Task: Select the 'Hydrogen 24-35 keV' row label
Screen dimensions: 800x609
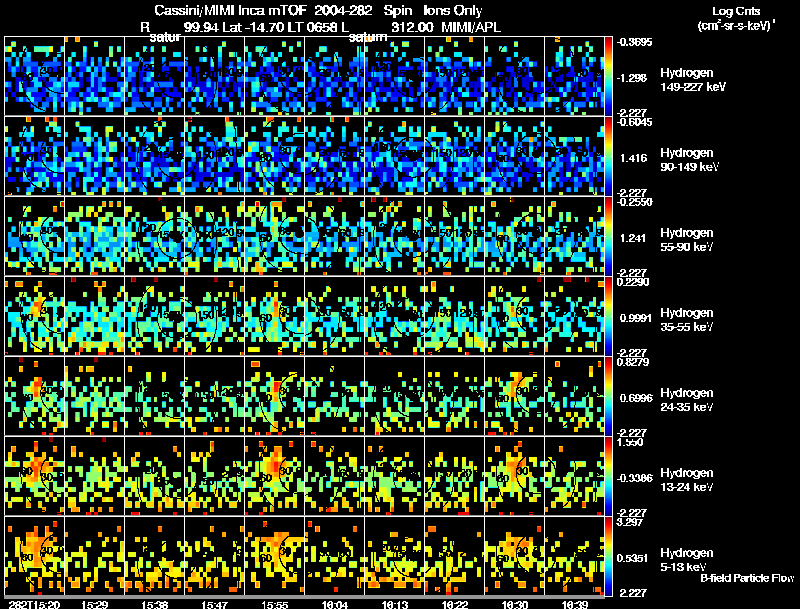Action: click(687, 400)
